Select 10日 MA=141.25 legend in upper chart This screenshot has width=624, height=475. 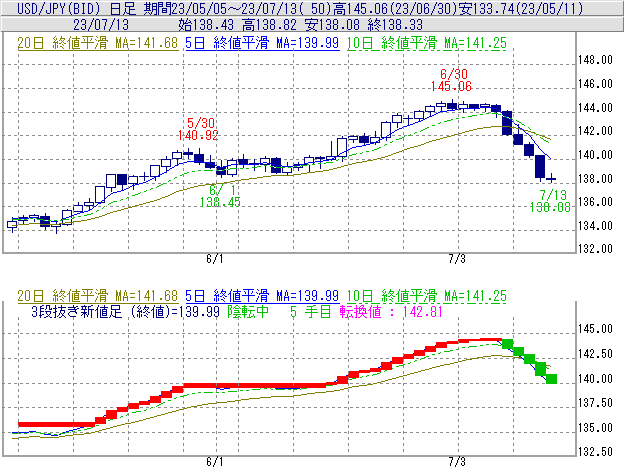pyautogui.click(x=427, y=43)
